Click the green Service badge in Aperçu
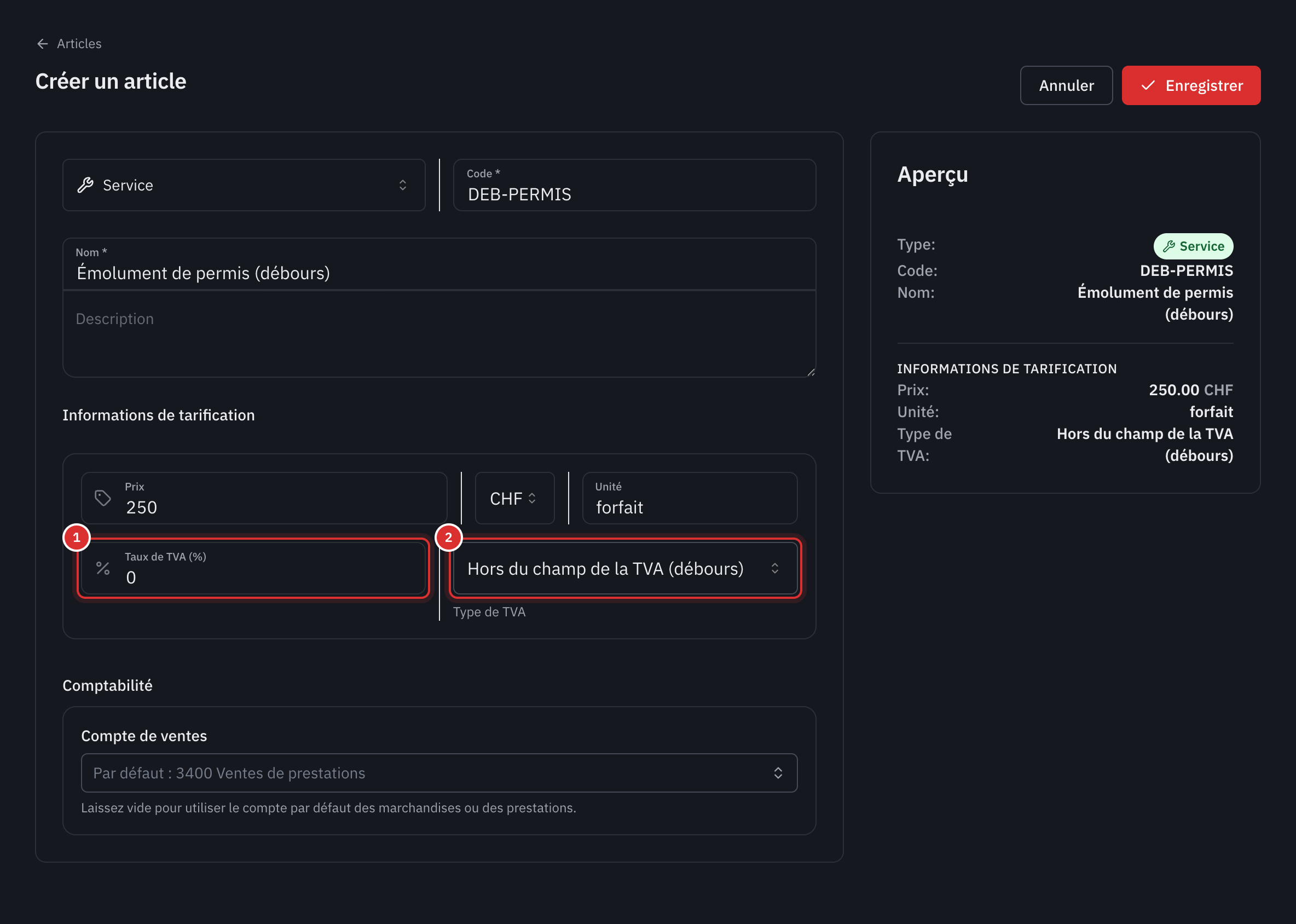The height and width of the screenshot is (924, 1296). 1193,246
